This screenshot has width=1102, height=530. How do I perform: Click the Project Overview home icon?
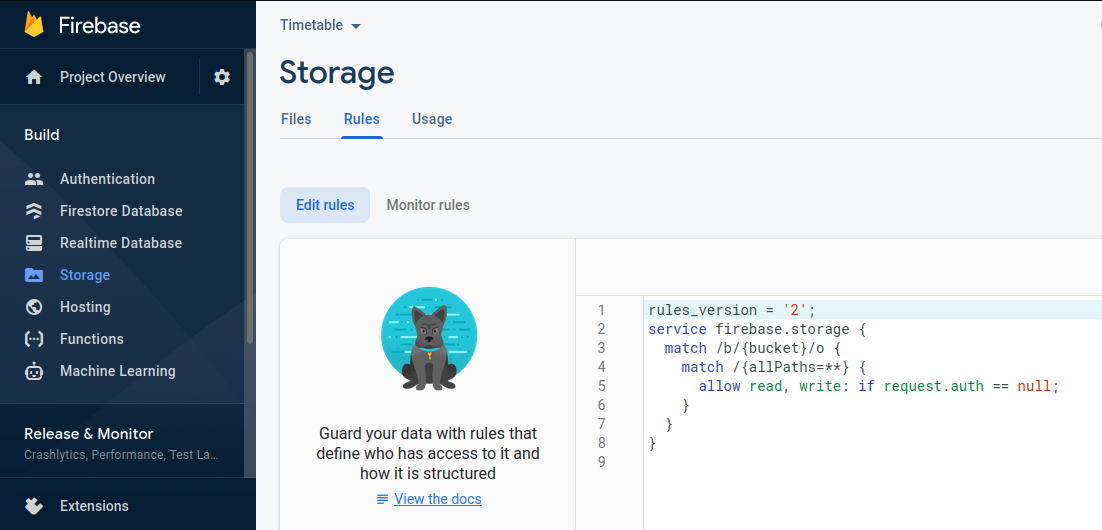34,77
